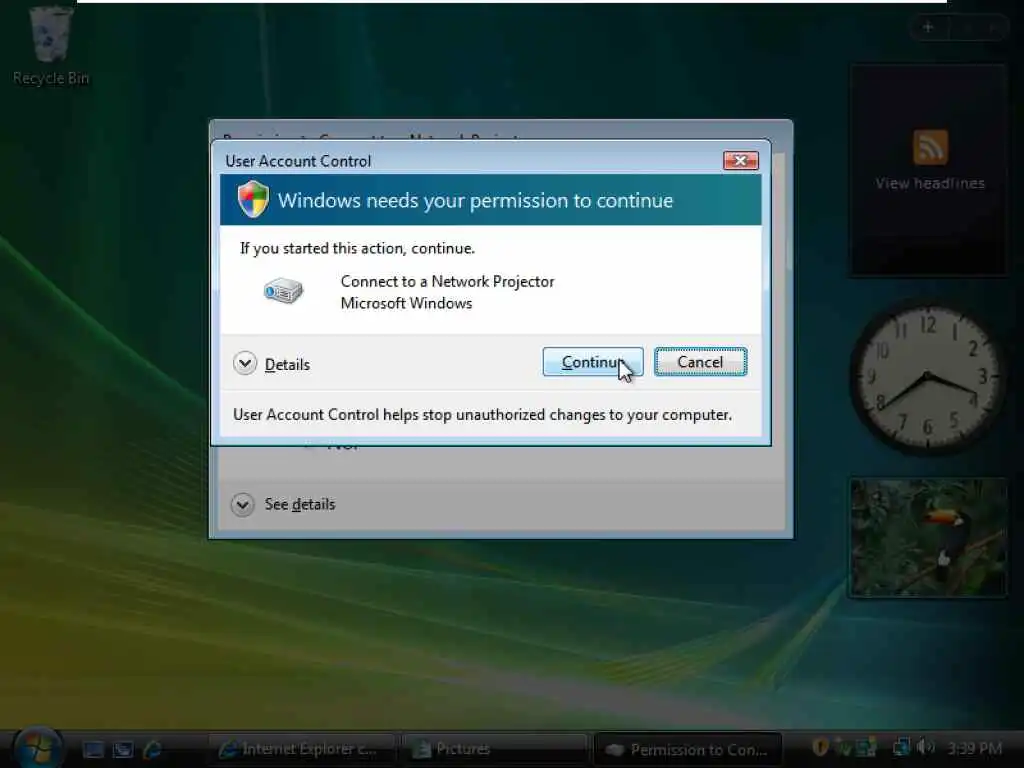Open the volume speaker tray icon
The height and width of the screenshot is (768, 1024).
[x=925, y=746]
